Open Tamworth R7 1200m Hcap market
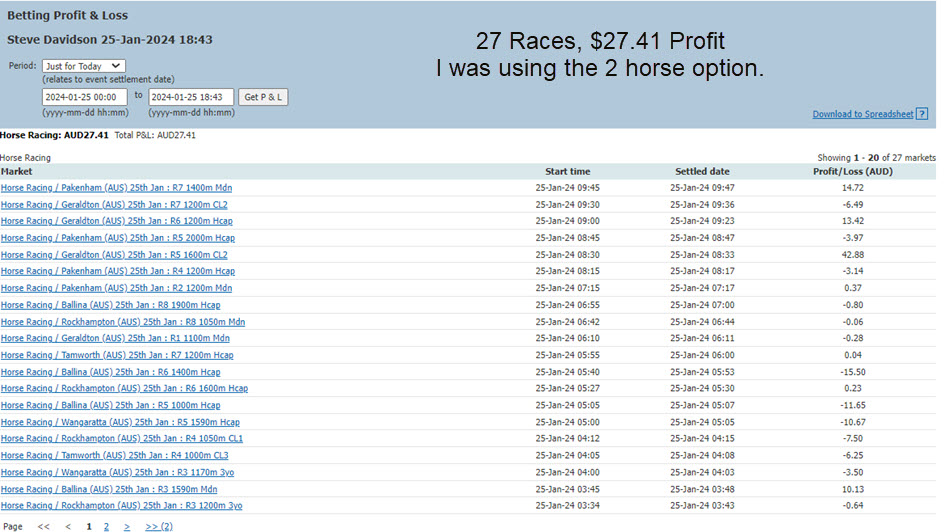Screen dimensions: 950x532 click(x=117, y=355)
